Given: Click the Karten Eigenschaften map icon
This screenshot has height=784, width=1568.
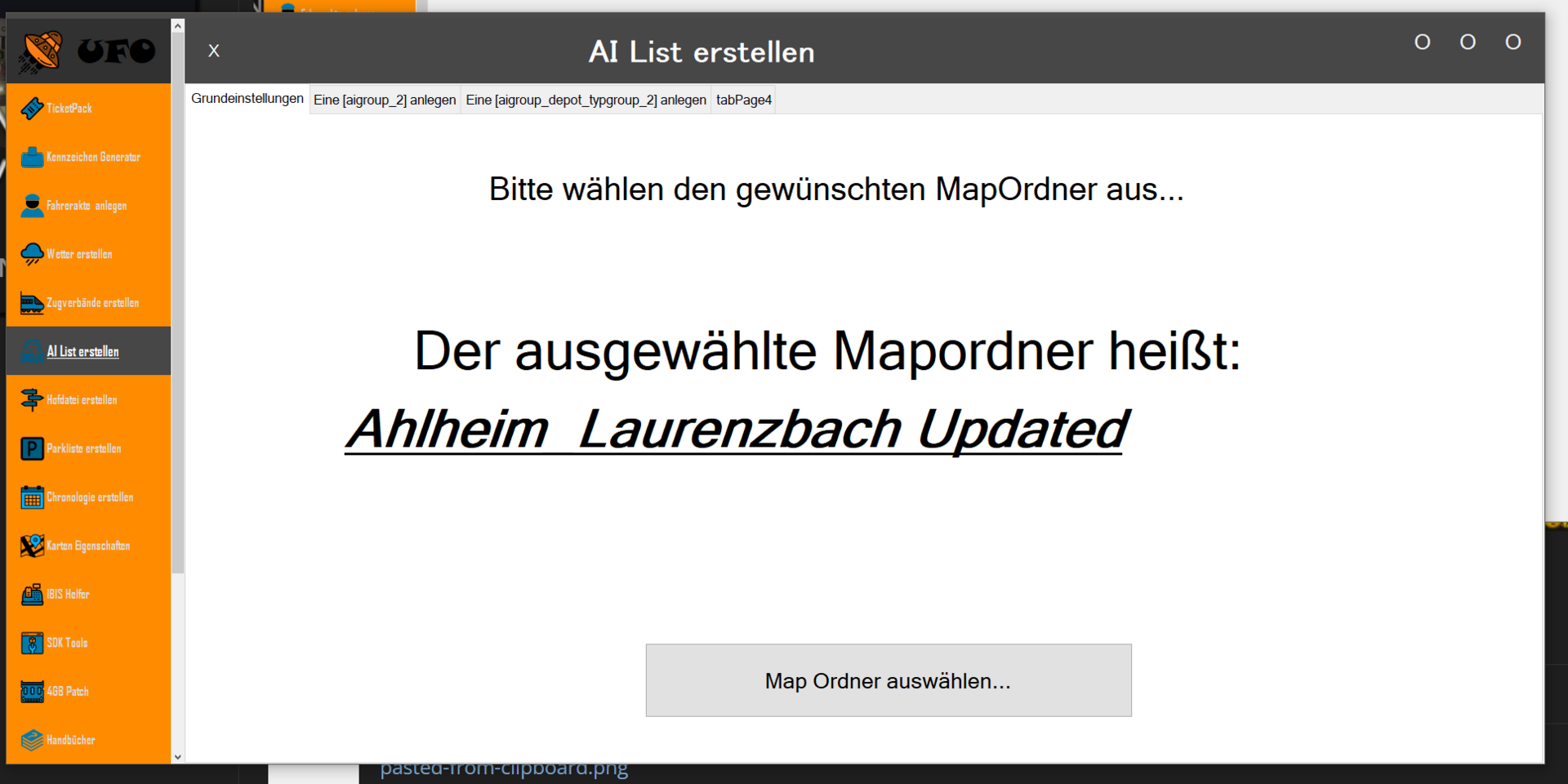Looking at the screenshot, I should coord(32,546).
